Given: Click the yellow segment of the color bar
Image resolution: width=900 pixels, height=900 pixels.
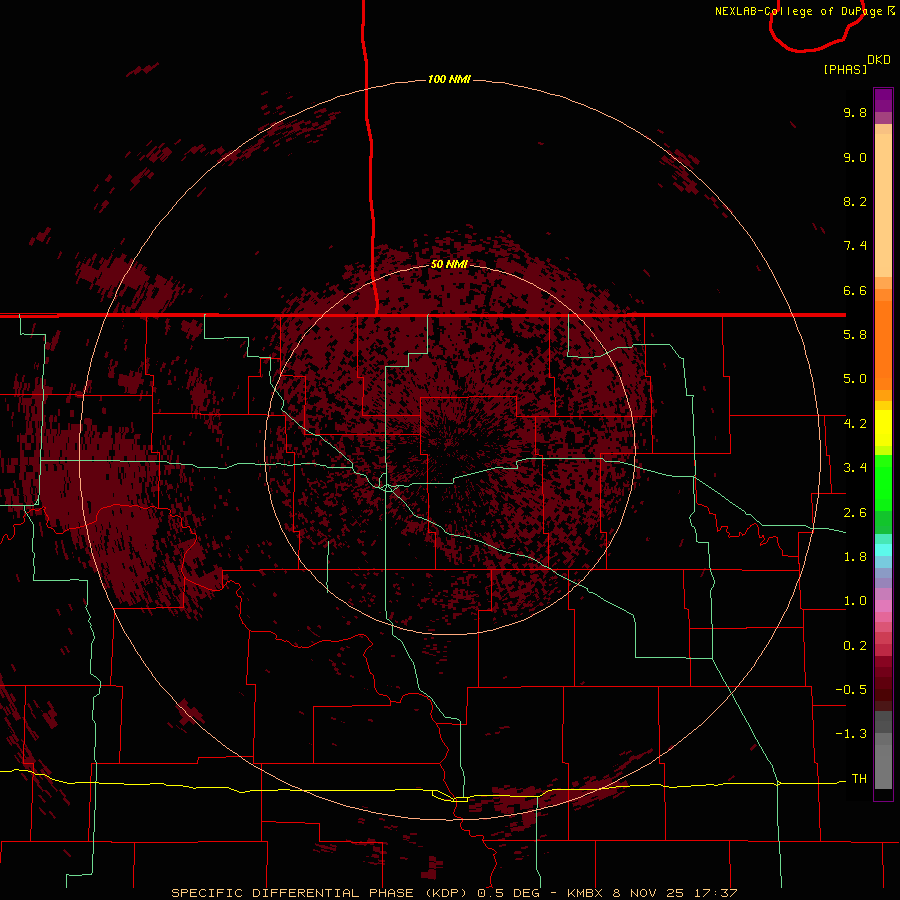Looking at the screenshot, I should click(x=883, y=428).
